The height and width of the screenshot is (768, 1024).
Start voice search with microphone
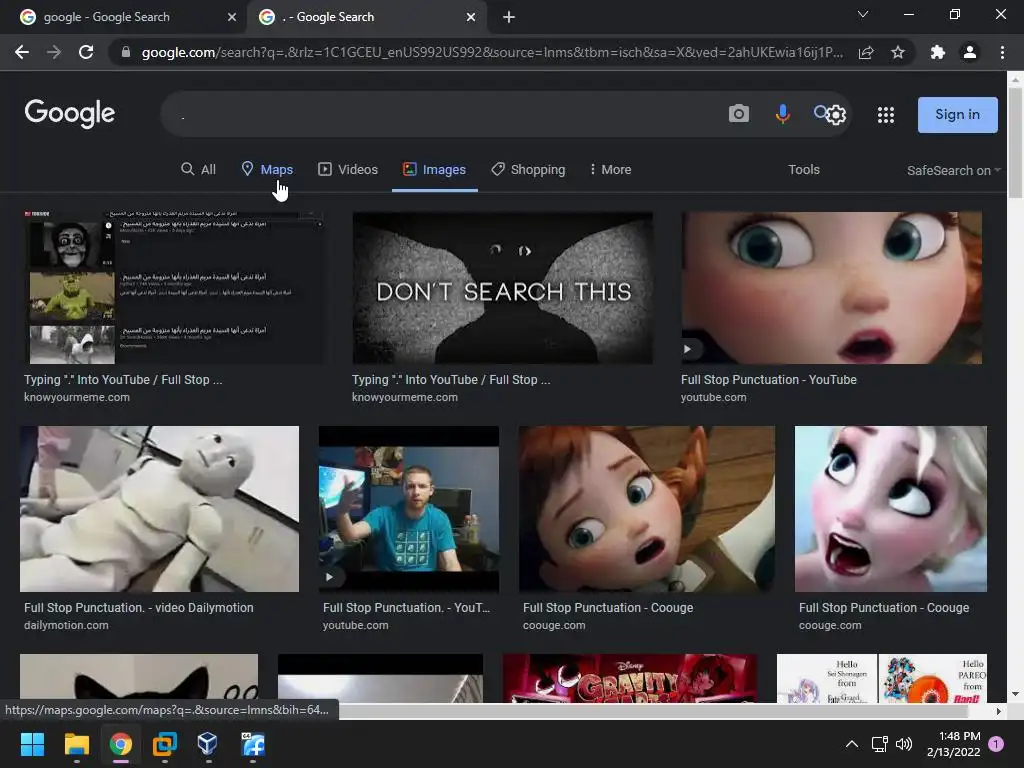(x=782, y=114)
